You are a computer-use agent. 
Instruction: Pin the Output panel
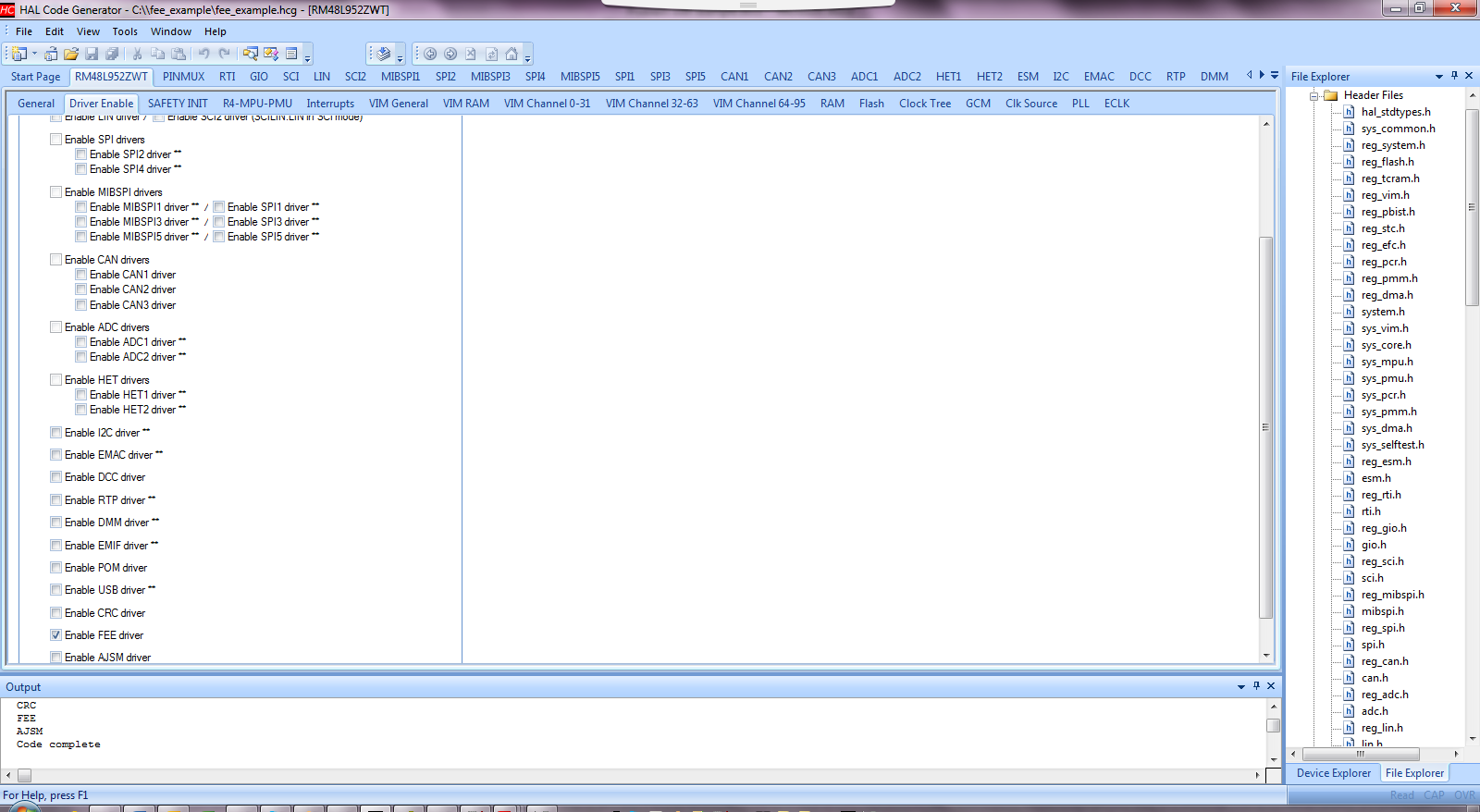click(x=1256, y=686)
